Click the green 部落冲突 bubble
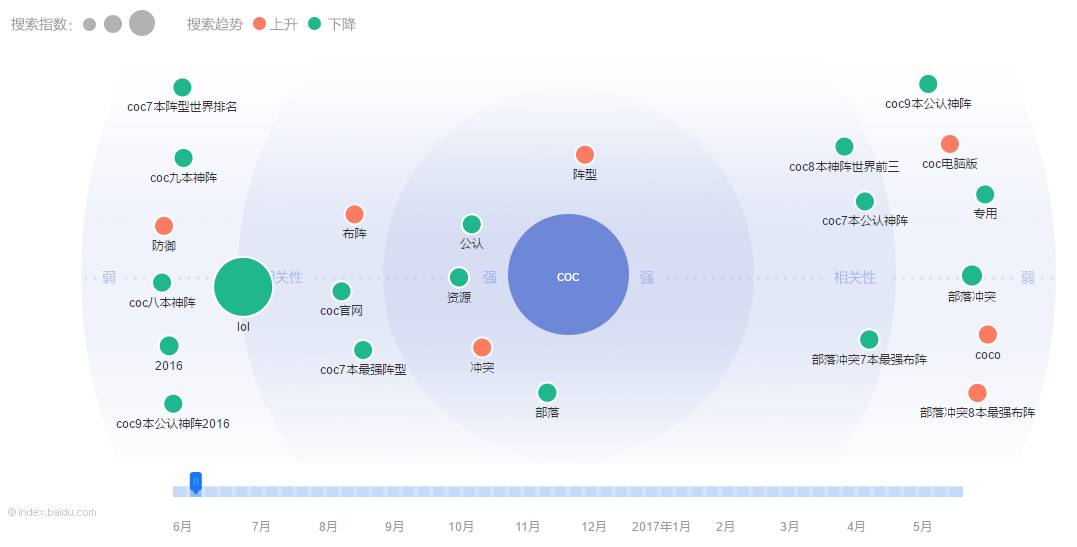 coord(972,276)
